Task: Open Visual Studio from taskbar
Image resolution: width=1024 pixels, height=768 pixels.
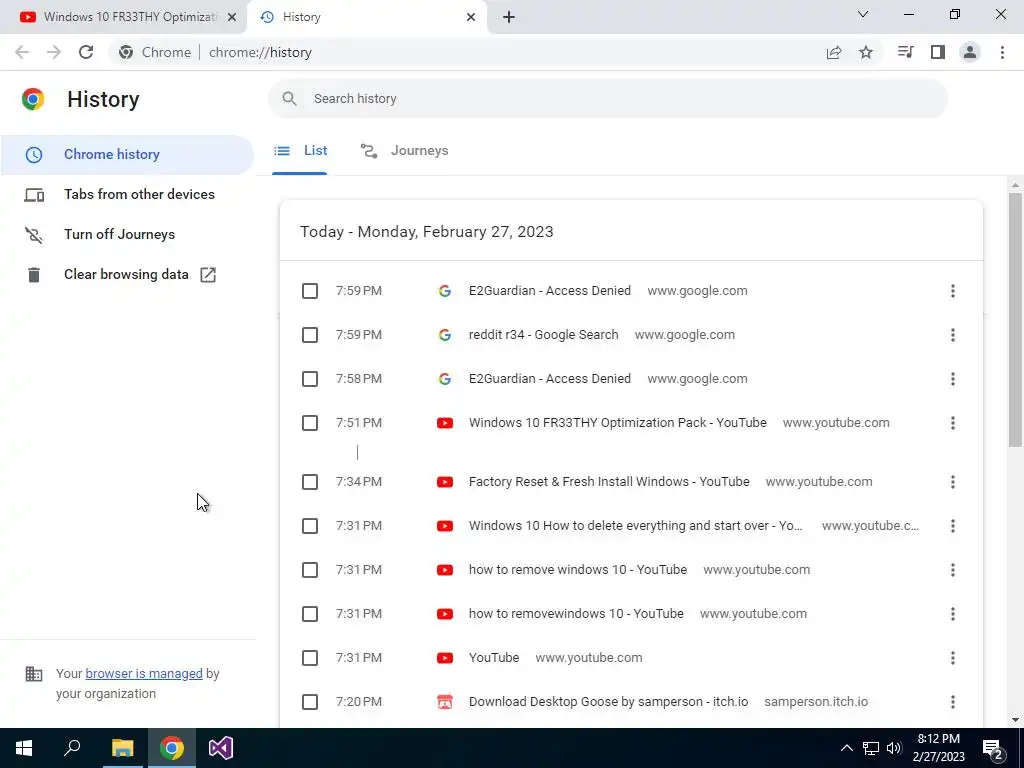Action: tap(221, 748)
